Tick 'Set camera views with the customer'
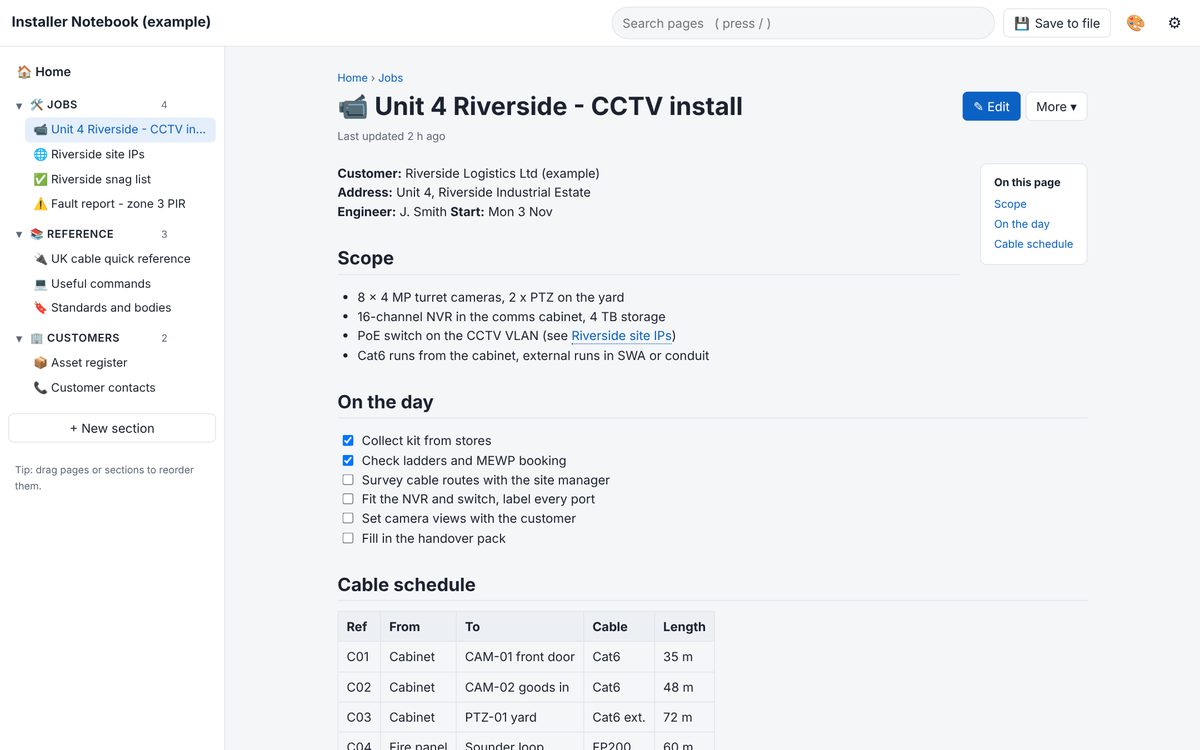 click(x=348, y=518)
